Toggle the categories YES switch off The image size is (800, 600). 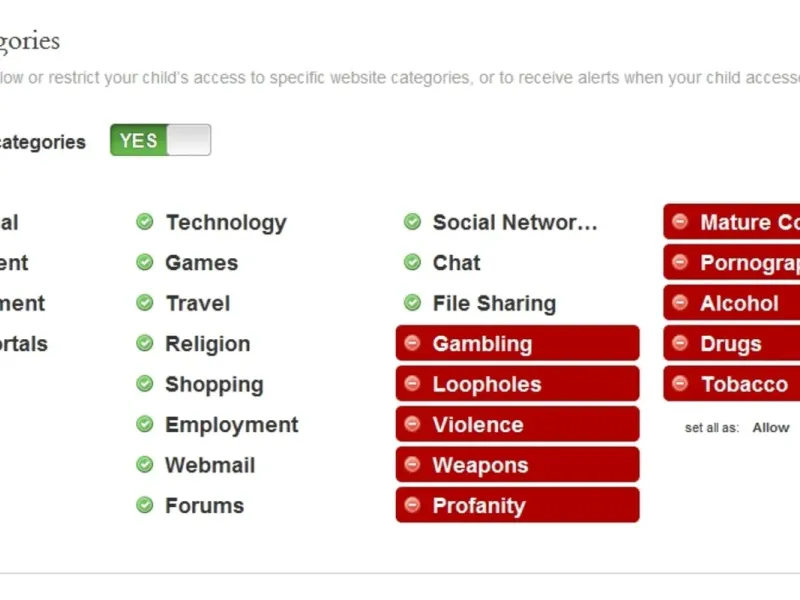click(x=161, y=141)
